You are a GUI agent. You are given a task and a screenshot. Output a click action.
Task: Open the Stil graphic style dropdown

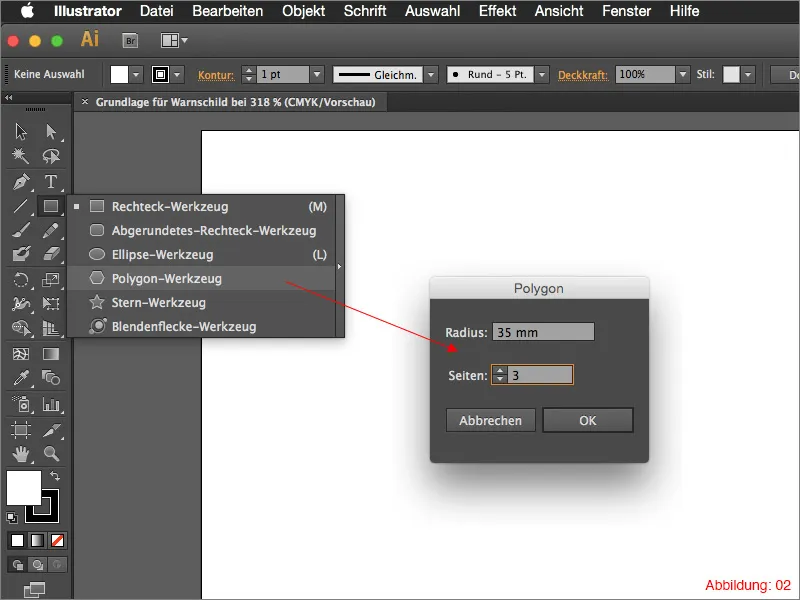coord(748,74)
